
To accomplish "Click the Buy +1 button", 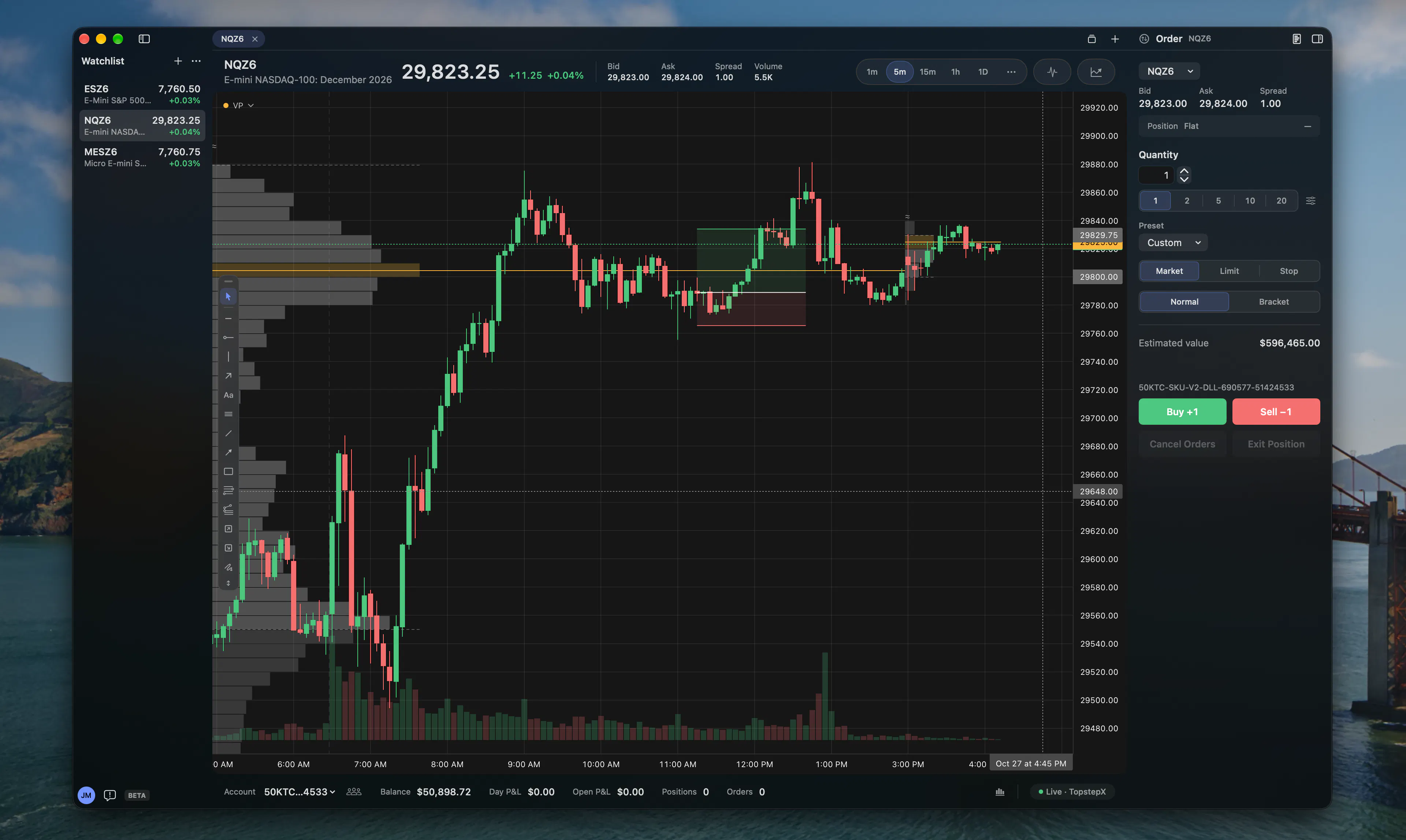I will pos(1182,412).
